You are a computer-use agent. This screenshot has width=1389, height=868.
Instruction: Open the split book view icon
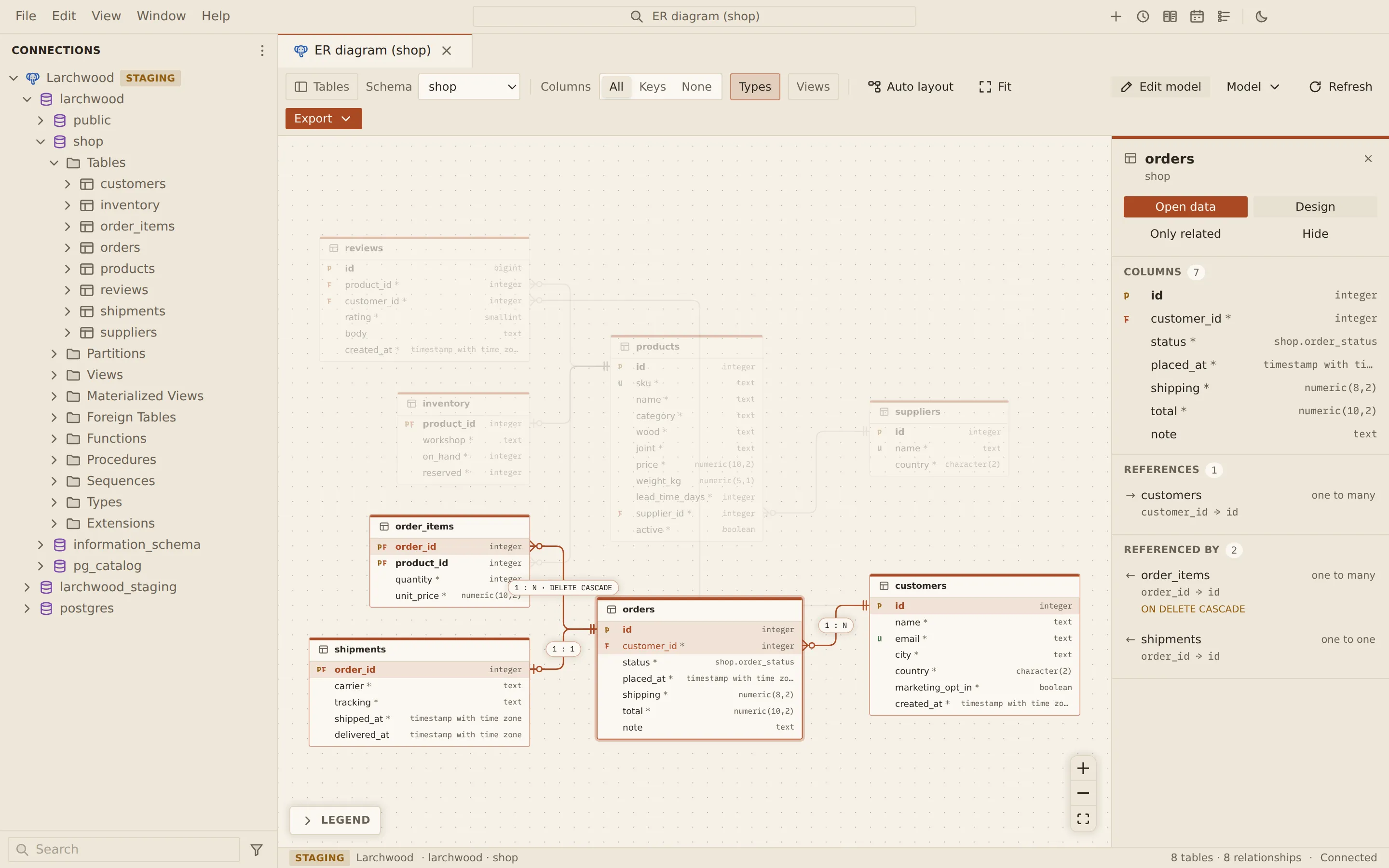1170,17
